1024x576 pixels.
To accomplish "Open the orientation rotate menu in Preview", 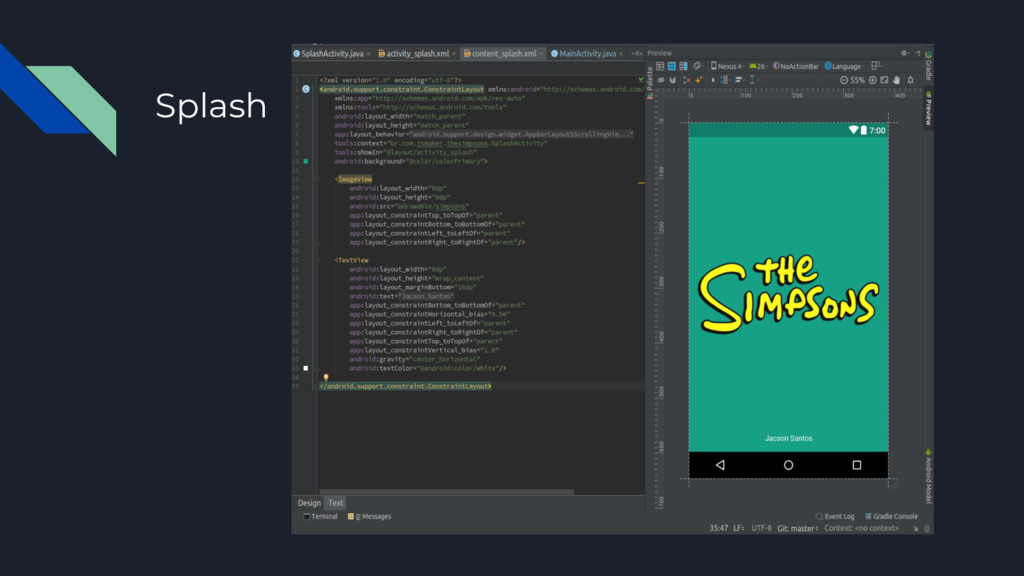I will (x=699, y=66).
